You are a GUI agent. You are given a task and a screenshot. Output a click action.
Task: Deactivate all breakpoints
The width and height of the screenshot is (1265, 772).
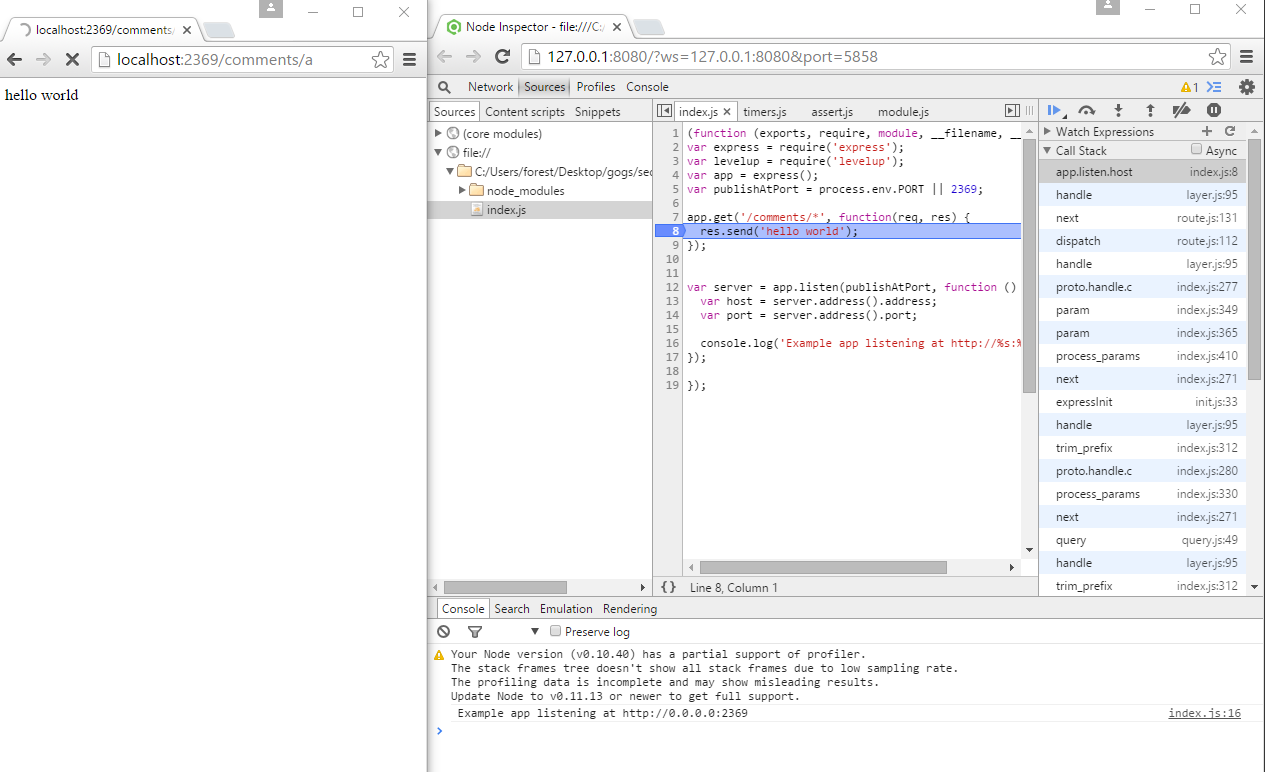[x=1181, y=111]
